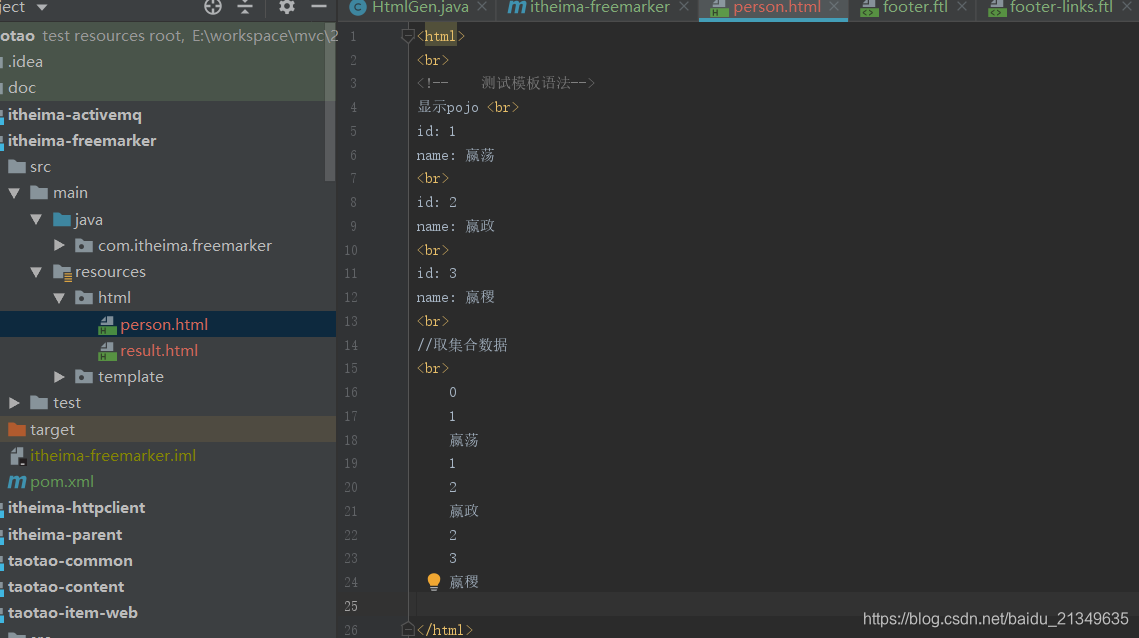Click footer-links.ftl tab file icon
The height and width of the screenshot is (638, 1139).
997,8
